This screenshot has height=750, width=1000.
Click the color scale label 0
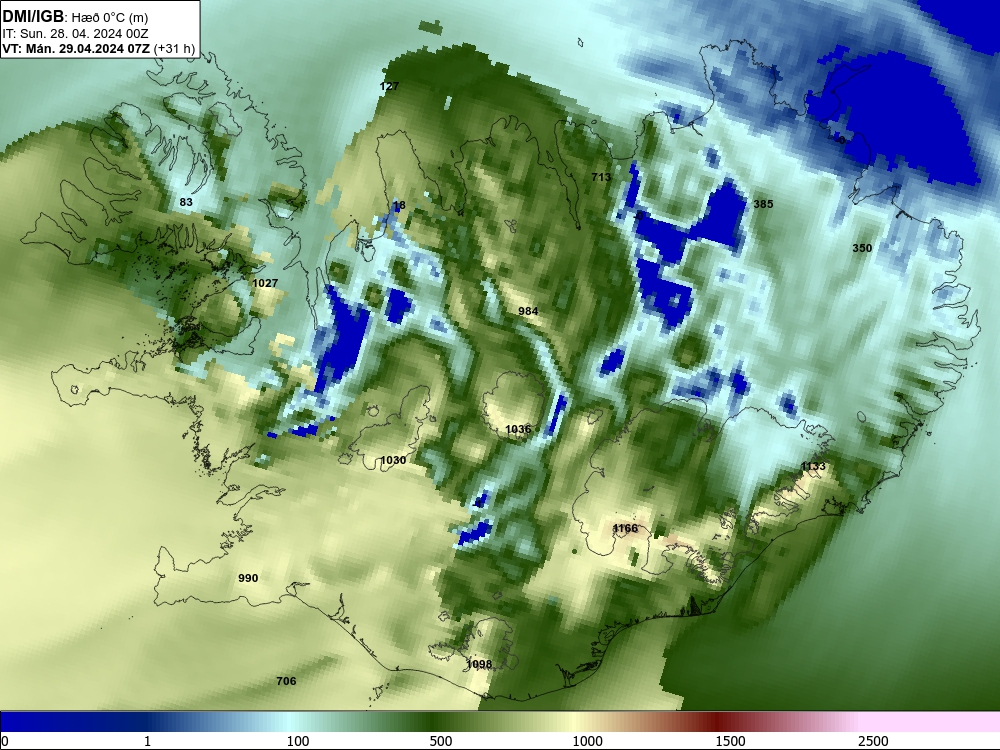coord(5,741)
